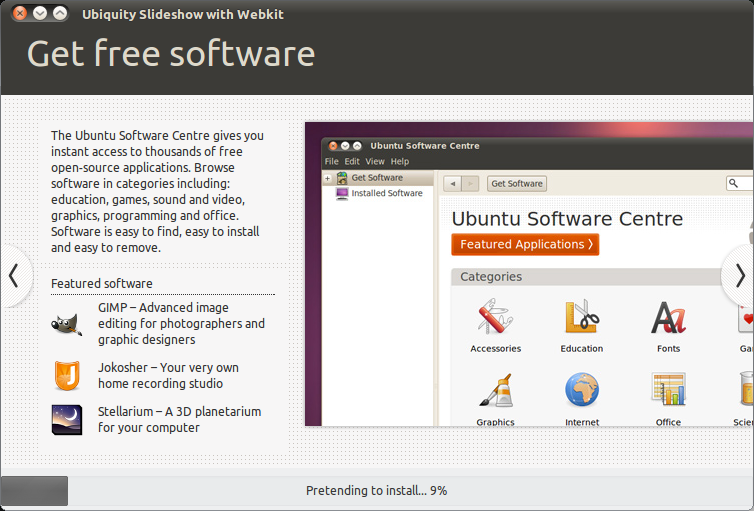The image size is (754, 511).
Task: Click the 'Accessories' category label
Action: (x=495, y=349)
